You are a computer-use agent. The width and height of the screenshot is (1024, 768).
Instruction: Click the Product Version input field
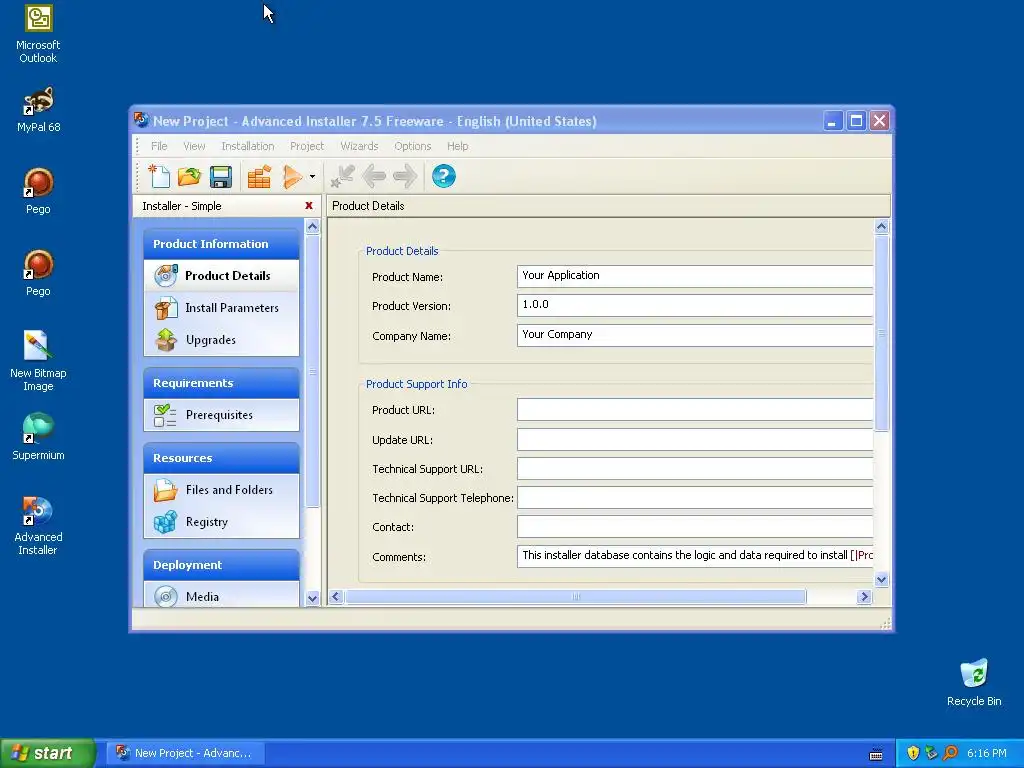point(695,305)
